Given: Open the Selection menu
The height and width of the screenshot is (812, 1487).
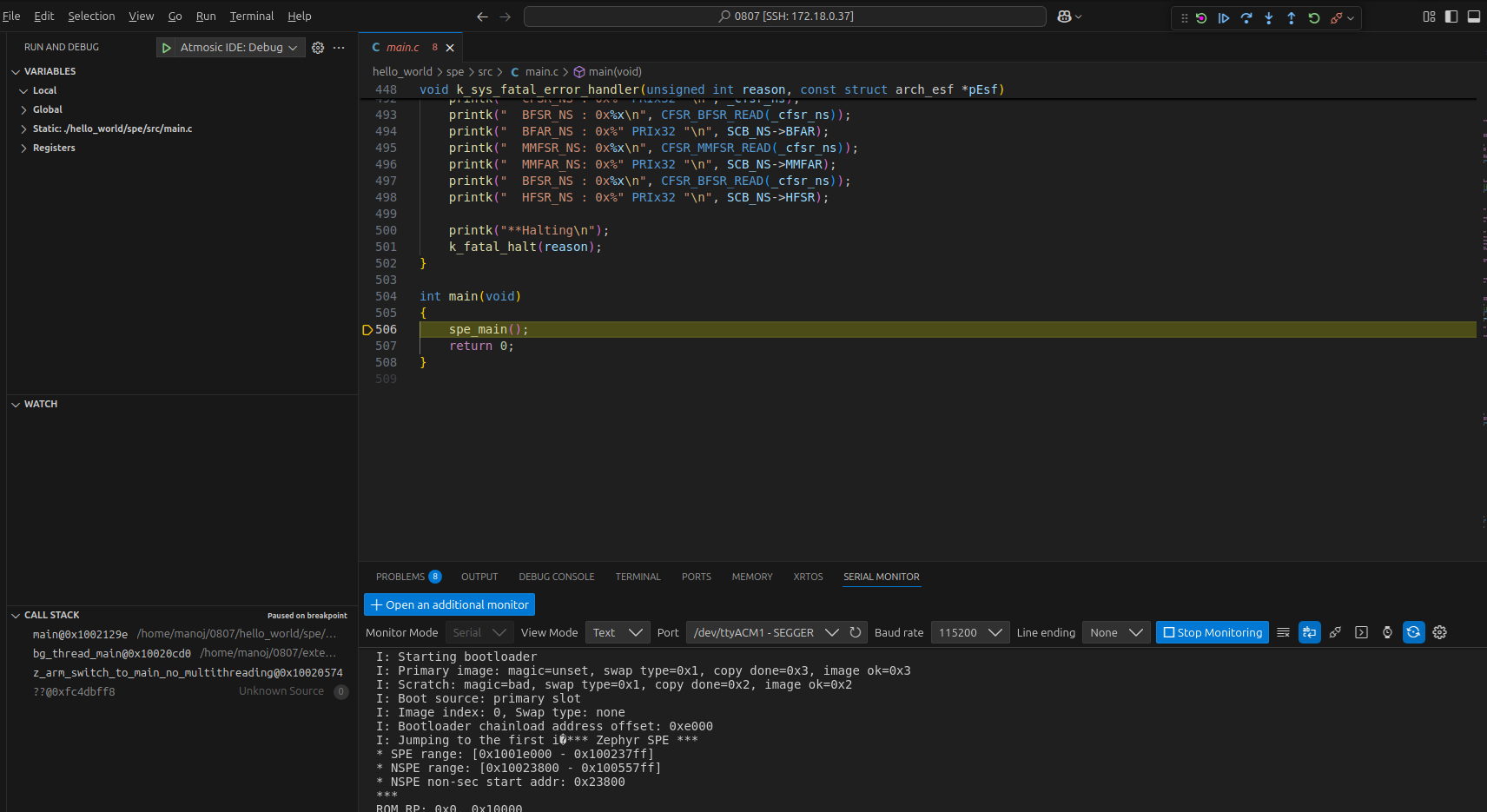Looking at the screenshot, I should point(91,17).
